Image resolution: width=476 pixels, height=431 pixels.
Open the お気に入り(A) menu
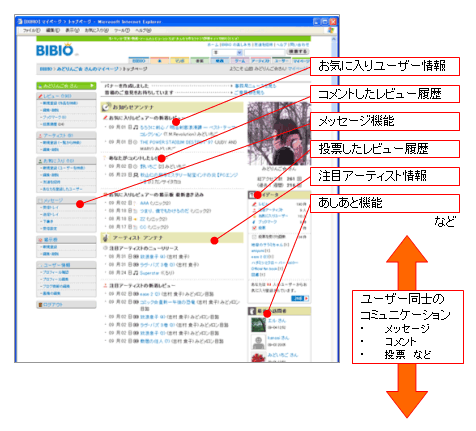pos(97,30)
